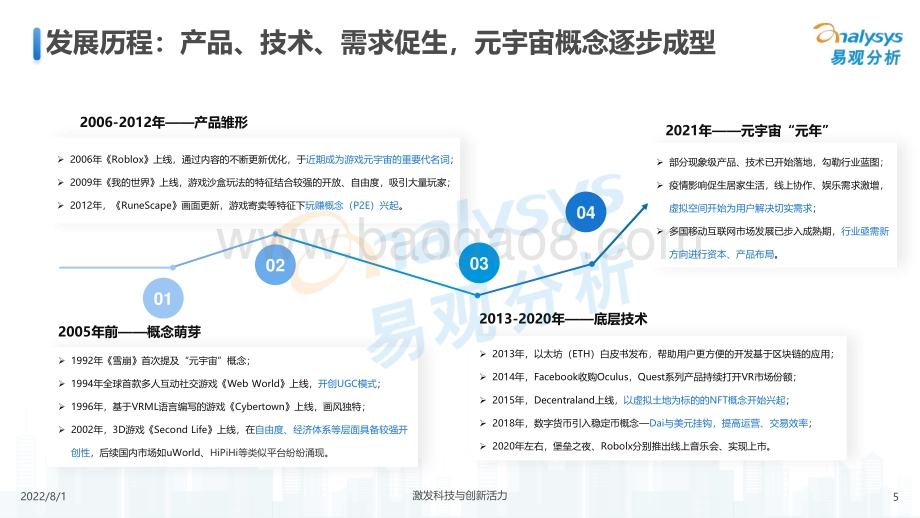Screen dimensions: 920x518
Task: Click the Analysys 易观分析 logo
Action: (858, 44)
